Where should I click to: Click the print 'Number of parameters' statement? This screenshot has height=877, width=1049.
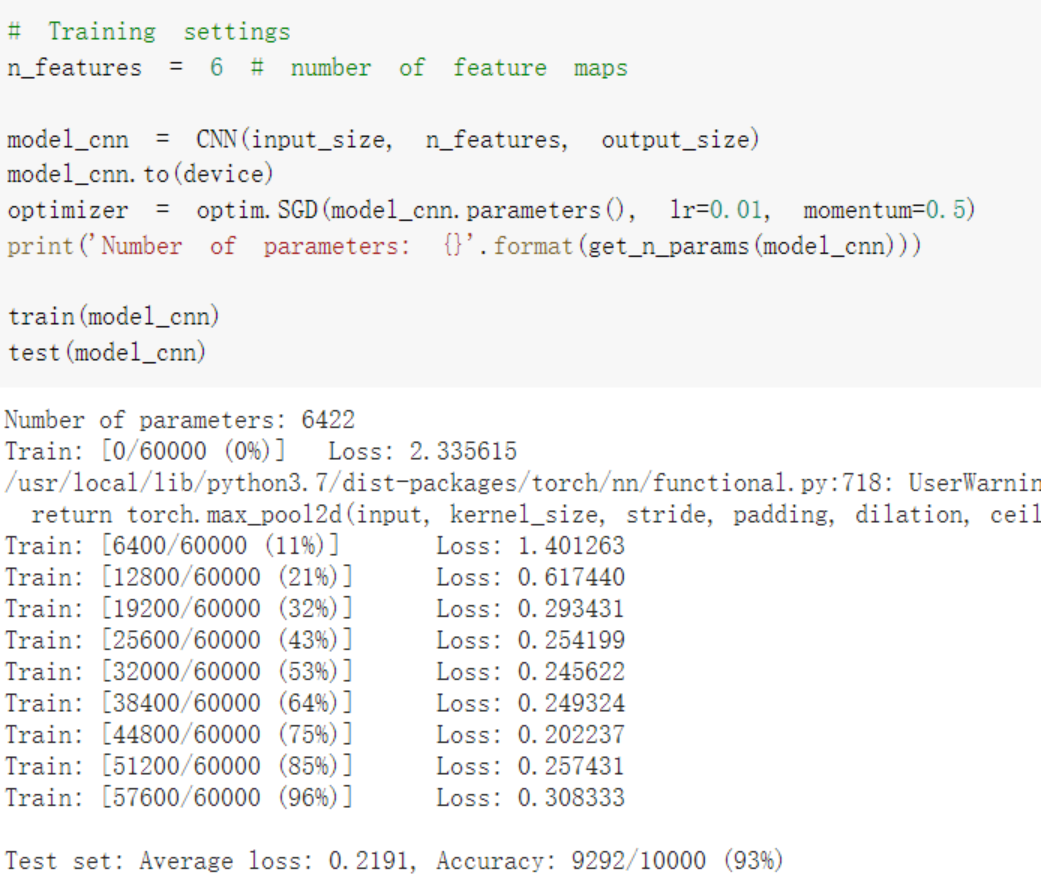463,246
